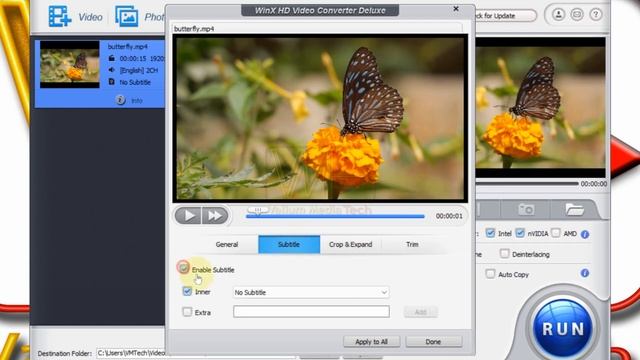
Task: Open the mail icon in top bar
Action: coord(577,15)
